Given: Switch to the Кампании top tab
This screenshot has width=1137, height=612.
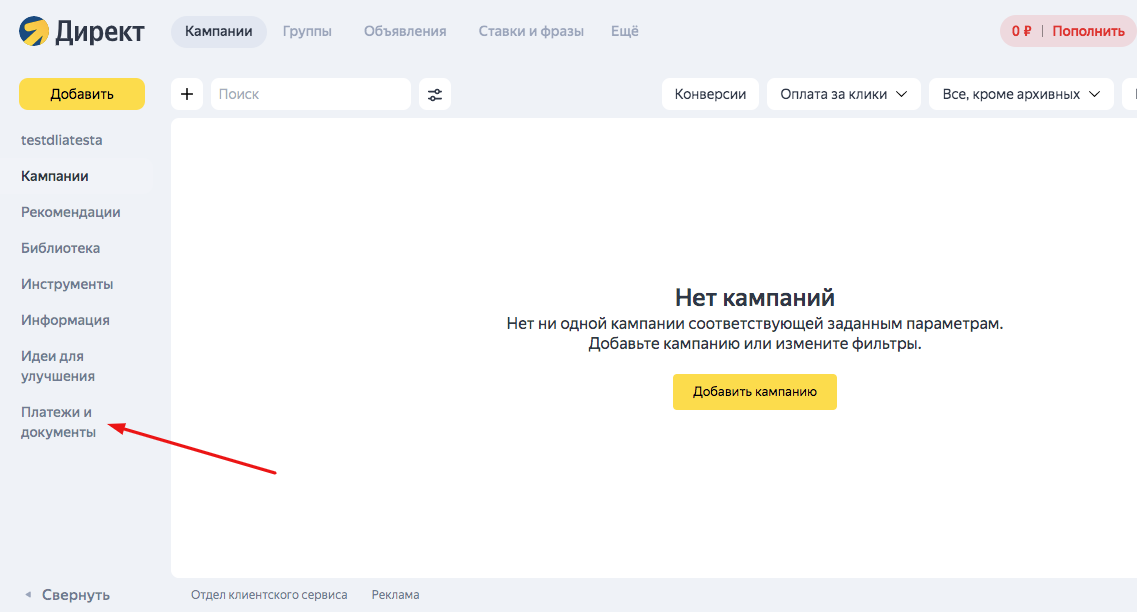Looking at the screenshot, I should point(219,31).
